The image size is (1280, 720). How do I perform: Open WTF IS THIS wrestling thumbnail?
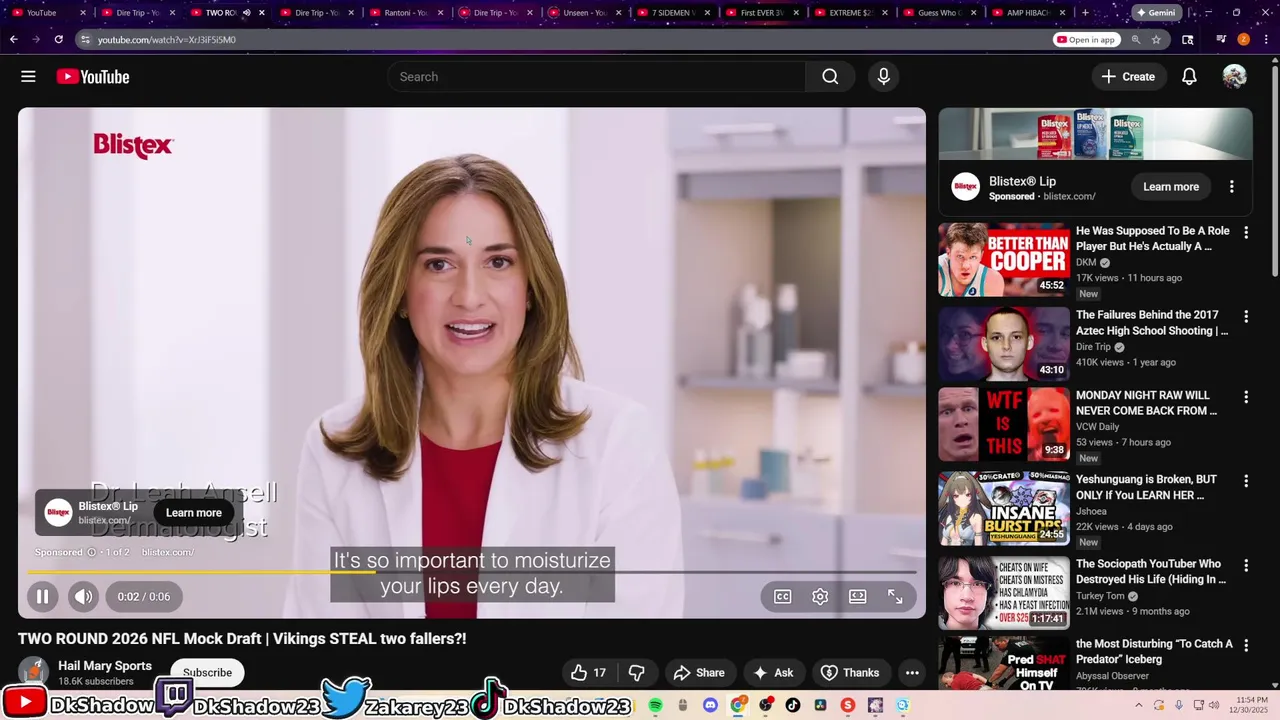coord(1003,425)
